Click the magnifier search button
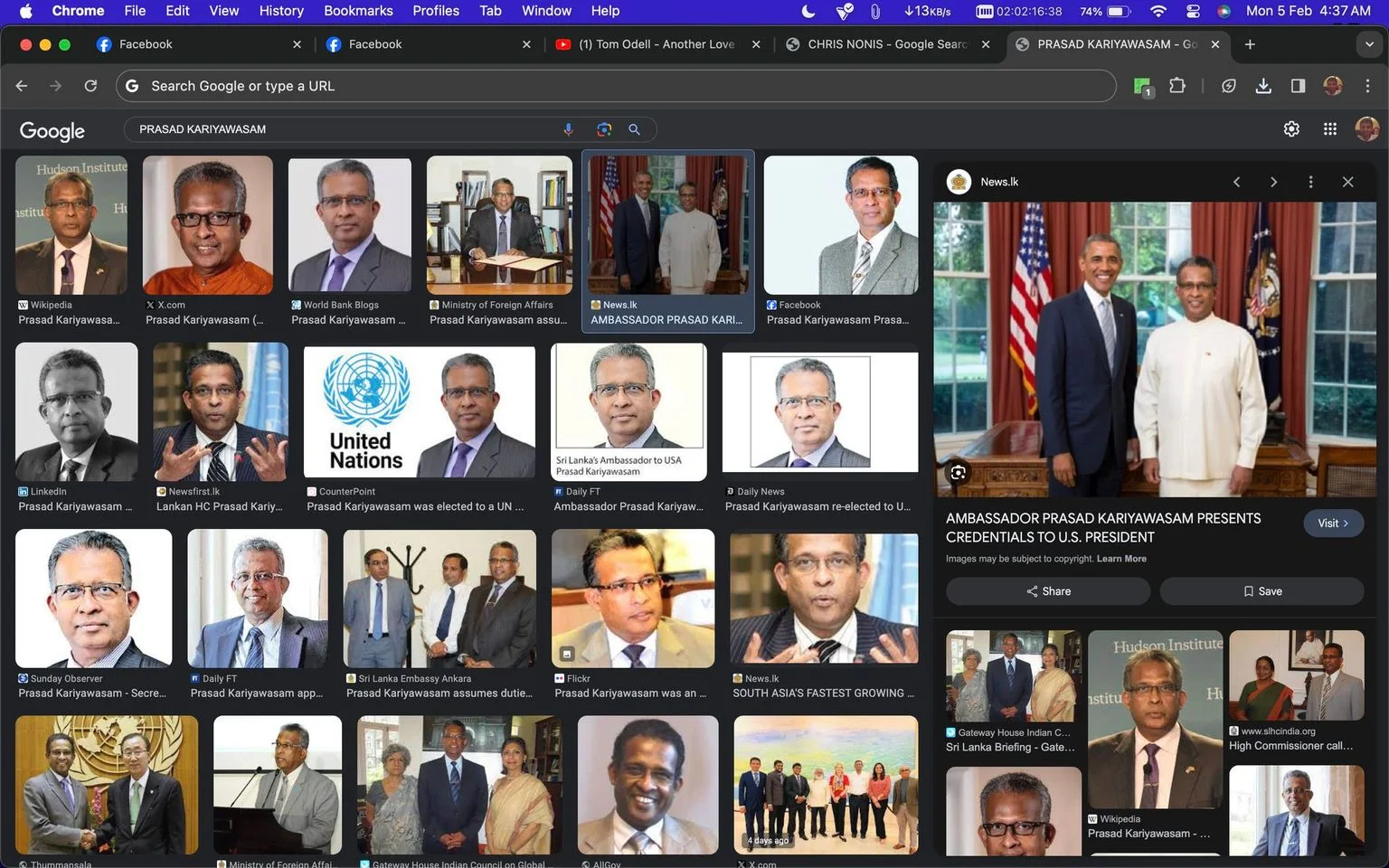This screenshot has width=1389, height=868. pos(635,129)
